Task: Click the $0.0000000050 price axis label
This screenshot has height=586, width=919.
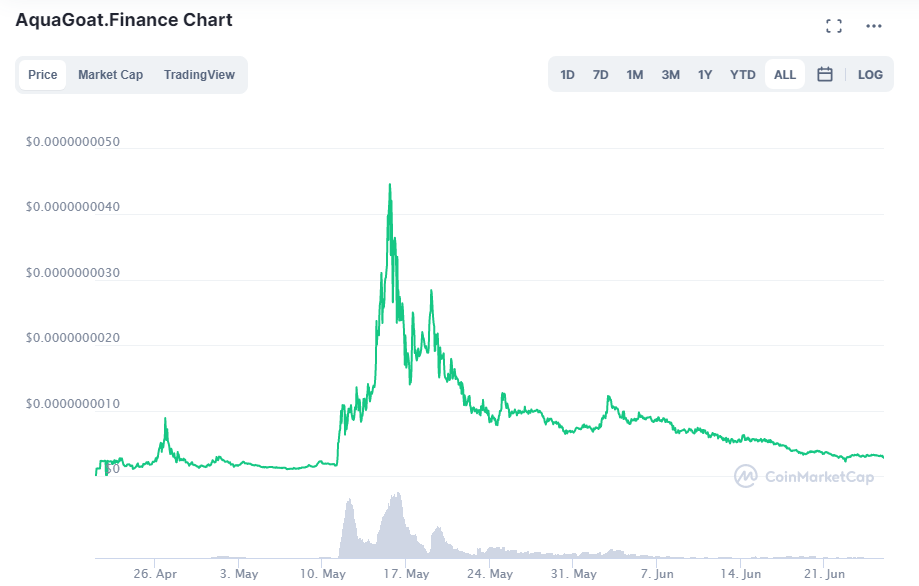Action: [73, 142]
